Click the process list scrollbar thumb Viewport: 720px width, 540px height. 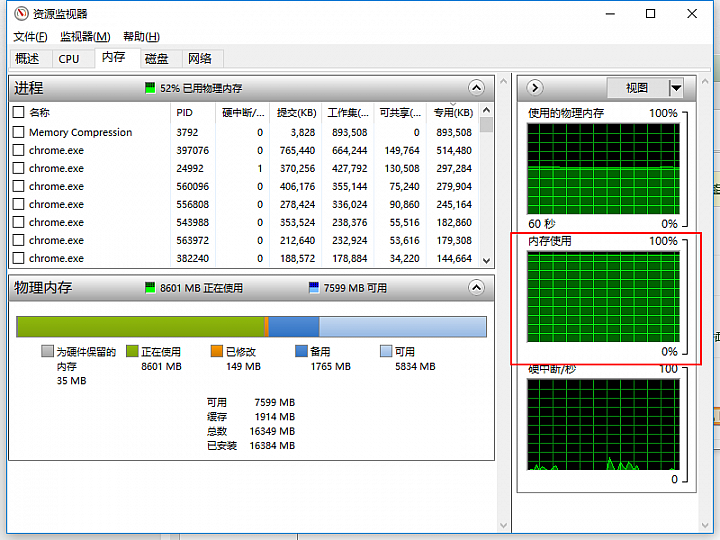pyautogui.click(x=487, y=124)
